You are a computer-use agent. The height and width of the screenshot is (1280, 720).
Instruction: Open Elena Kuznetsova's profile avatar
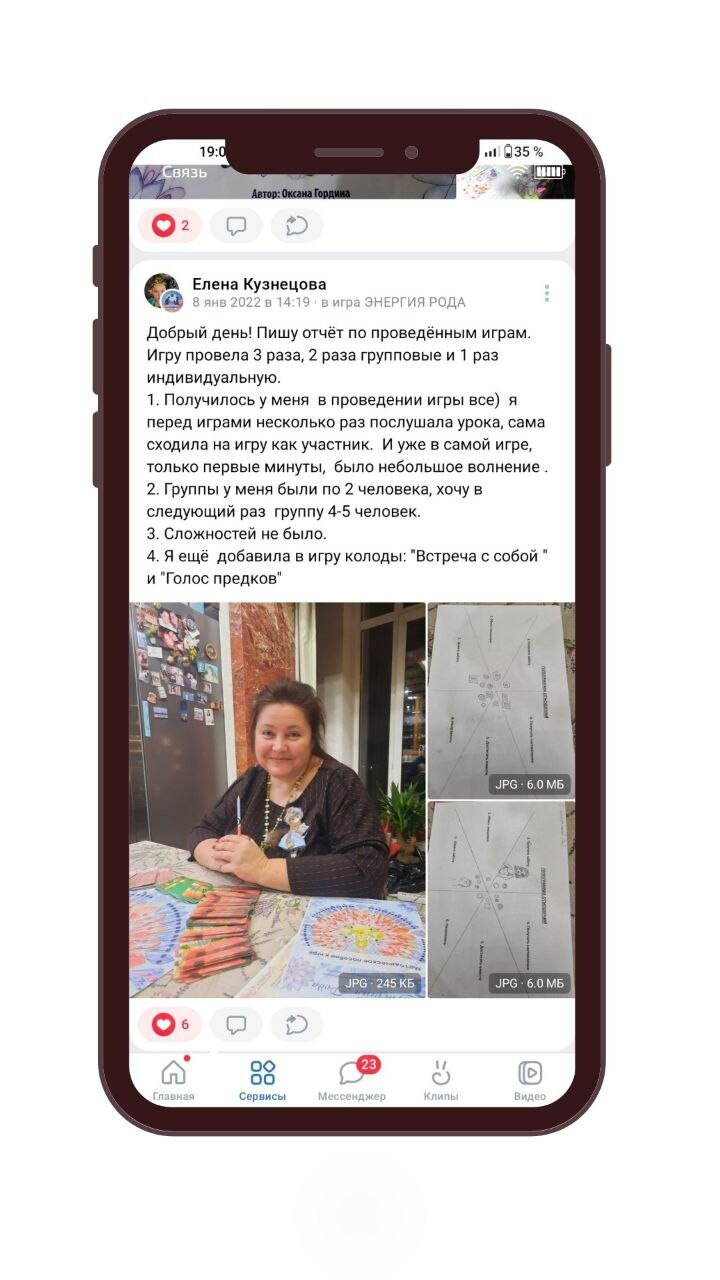(163, 292)
